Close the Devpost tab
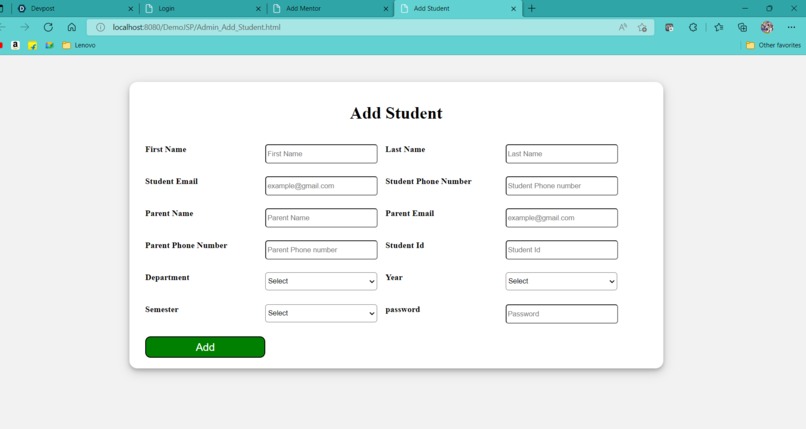Screen dimensions: 806x429 pyautogui.click(x=131, y=9)
